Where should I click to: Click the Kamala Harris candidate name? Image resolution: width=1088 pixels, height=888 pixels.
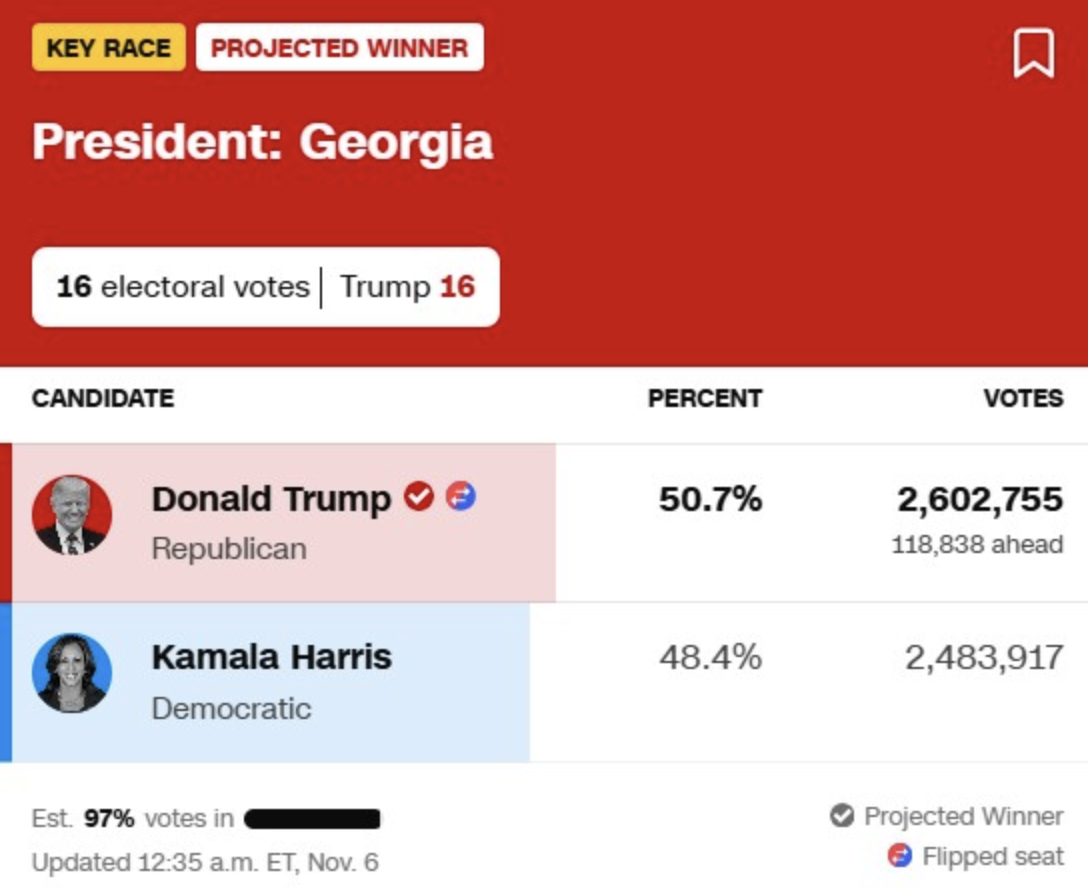tap(272, 657)
